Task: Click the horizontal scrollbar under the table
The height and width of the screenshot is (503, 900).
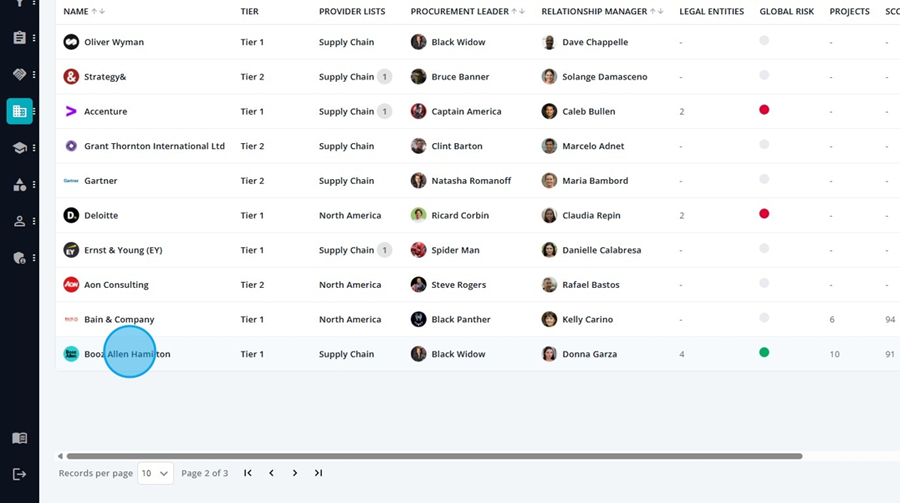Action: tap(435, 456)
